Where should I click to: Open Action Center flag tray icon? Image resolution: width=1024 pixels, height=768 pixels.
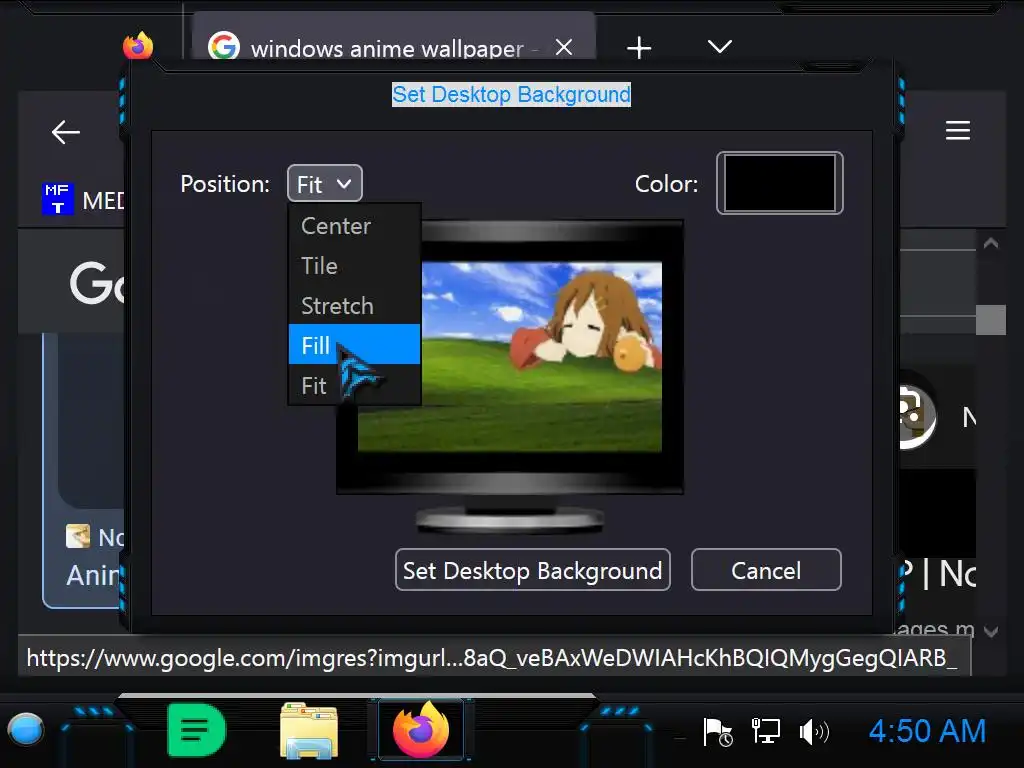pyautogui.click(x=717, y=731)
